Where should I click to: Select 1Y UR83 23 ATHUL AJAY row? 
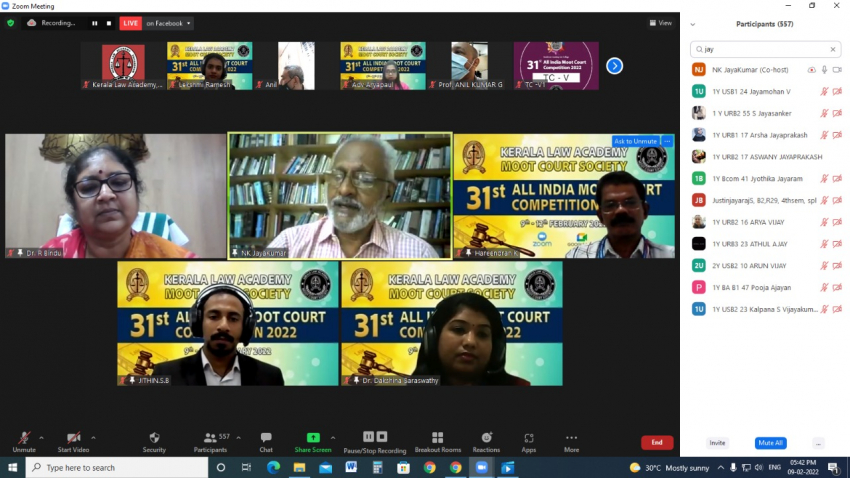pyautogui.click(x=765, y=244)
